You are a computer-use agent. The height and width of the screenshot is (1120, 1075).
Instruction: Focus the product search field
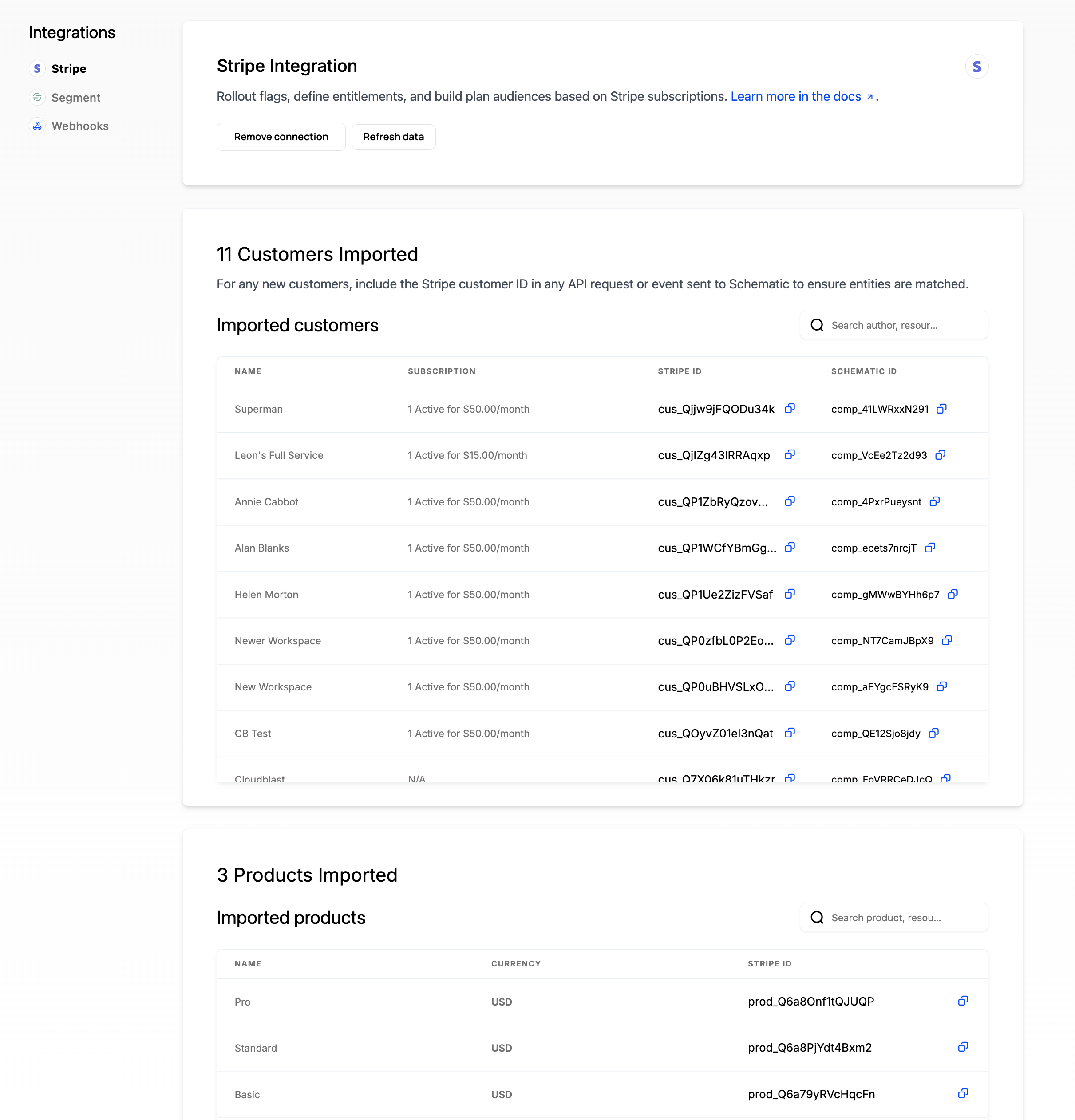pos(897,917)
